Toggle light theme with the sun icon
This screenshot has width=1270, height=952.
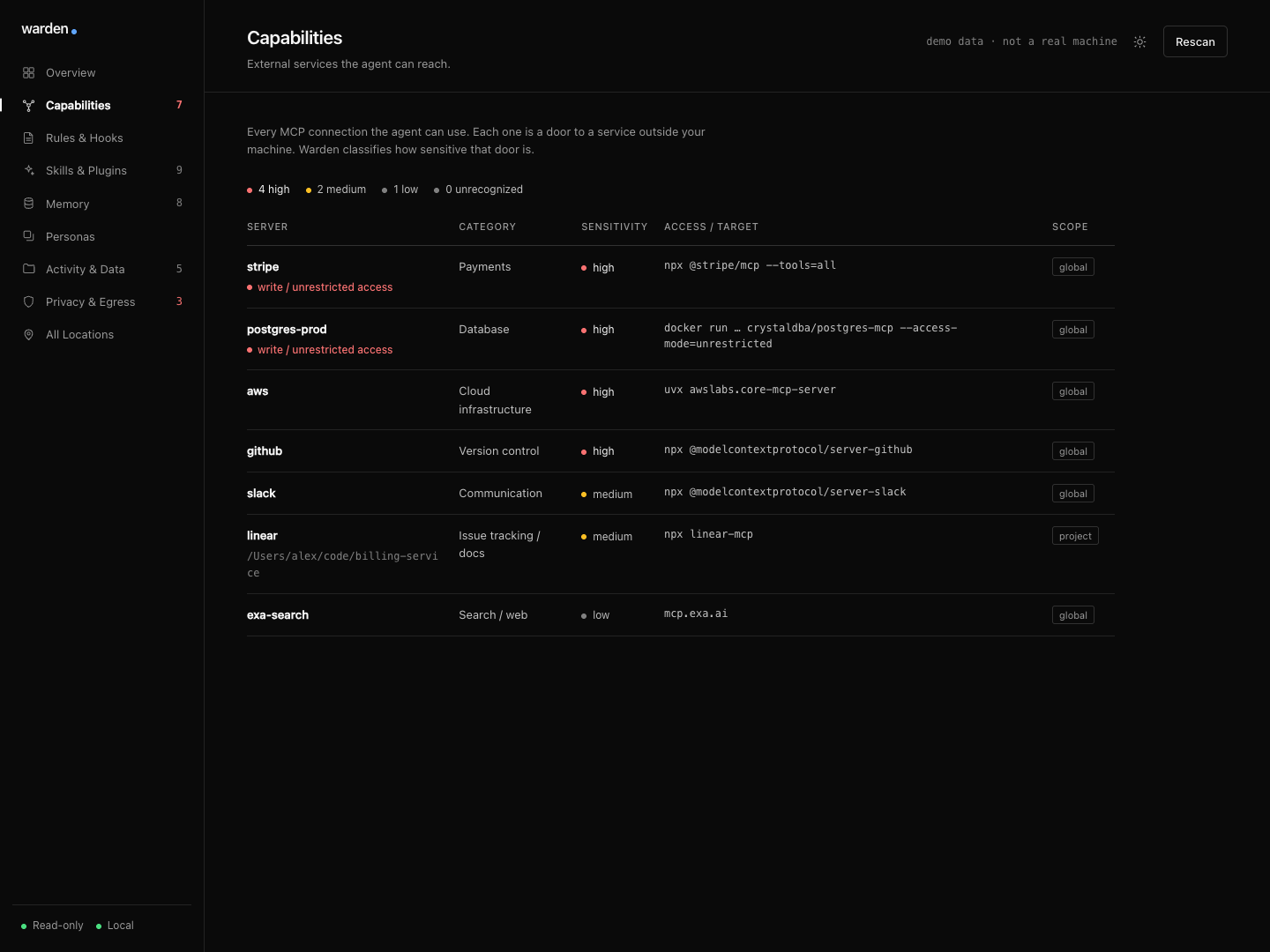coord(1139,41)
